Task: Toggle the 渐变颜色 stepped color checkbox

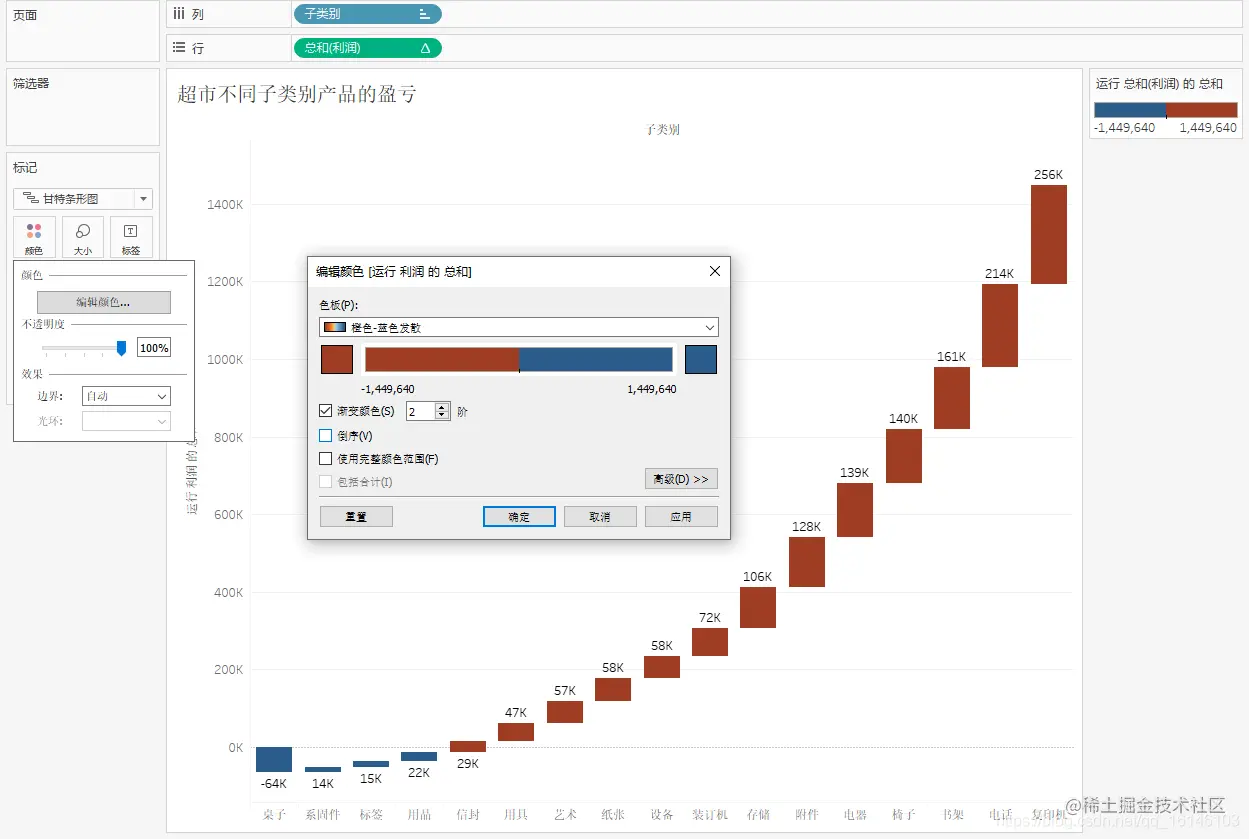Action: [325, 410]
